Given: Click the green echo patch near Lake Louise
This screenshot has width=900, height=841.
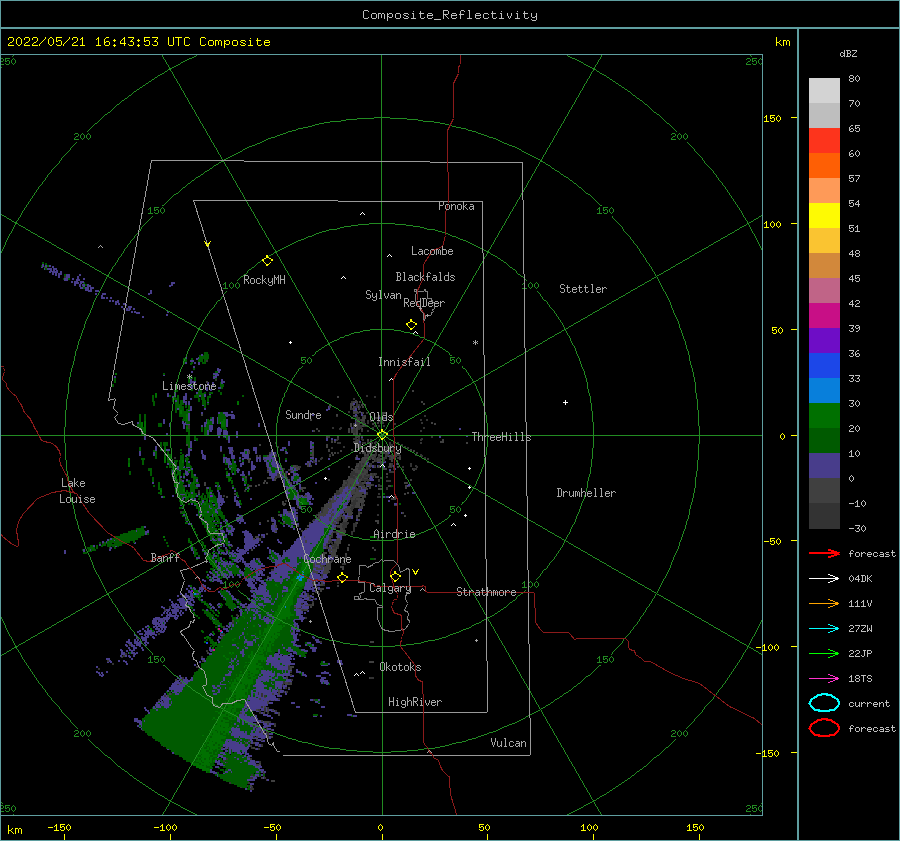Looking at the screenshot, I should 116,540.
